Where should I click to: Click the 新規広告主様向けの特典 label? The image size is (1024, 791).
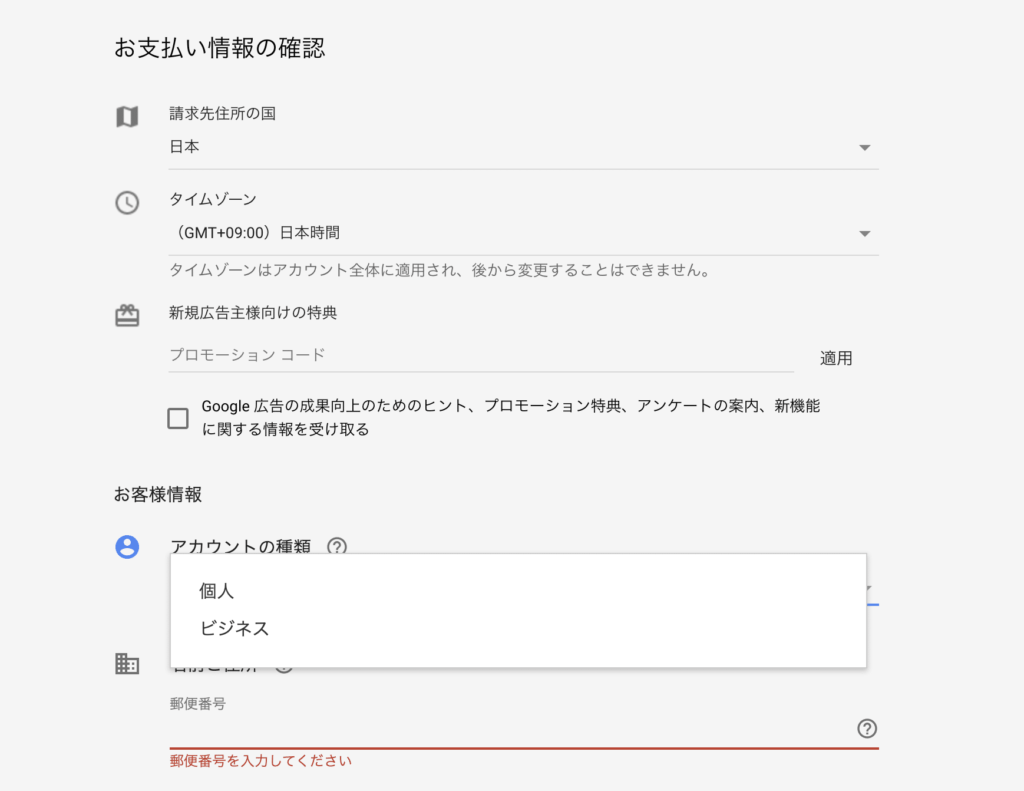(x=253, y=313)
